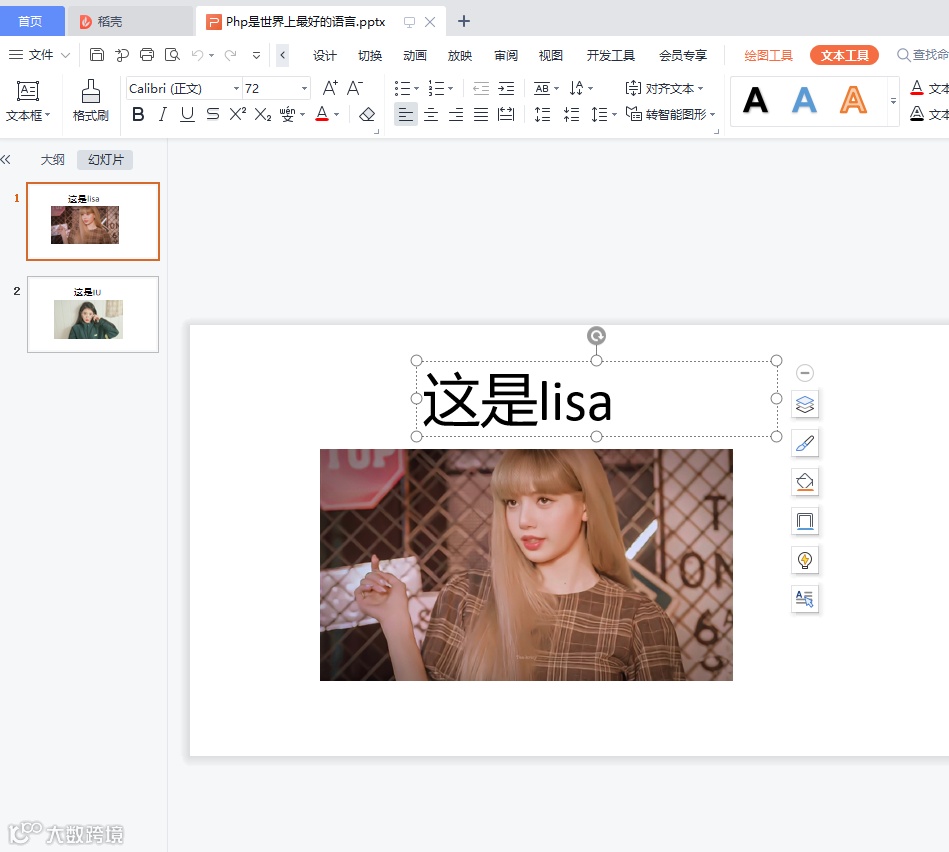Screen dimensions: 949x852
Task: Select slide 2 thumbnail 这是IU
Action: click(93, 315)
